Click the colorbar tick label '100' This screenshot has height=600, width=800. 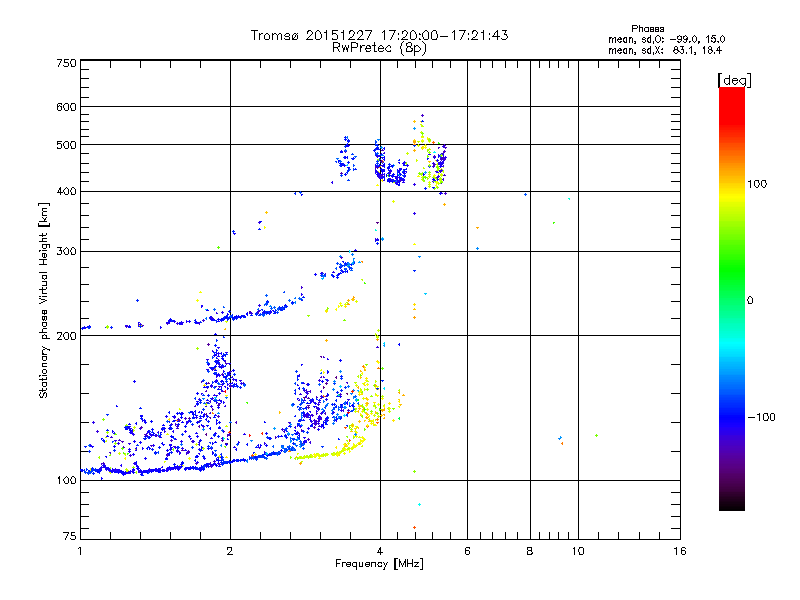coord(757,184)
